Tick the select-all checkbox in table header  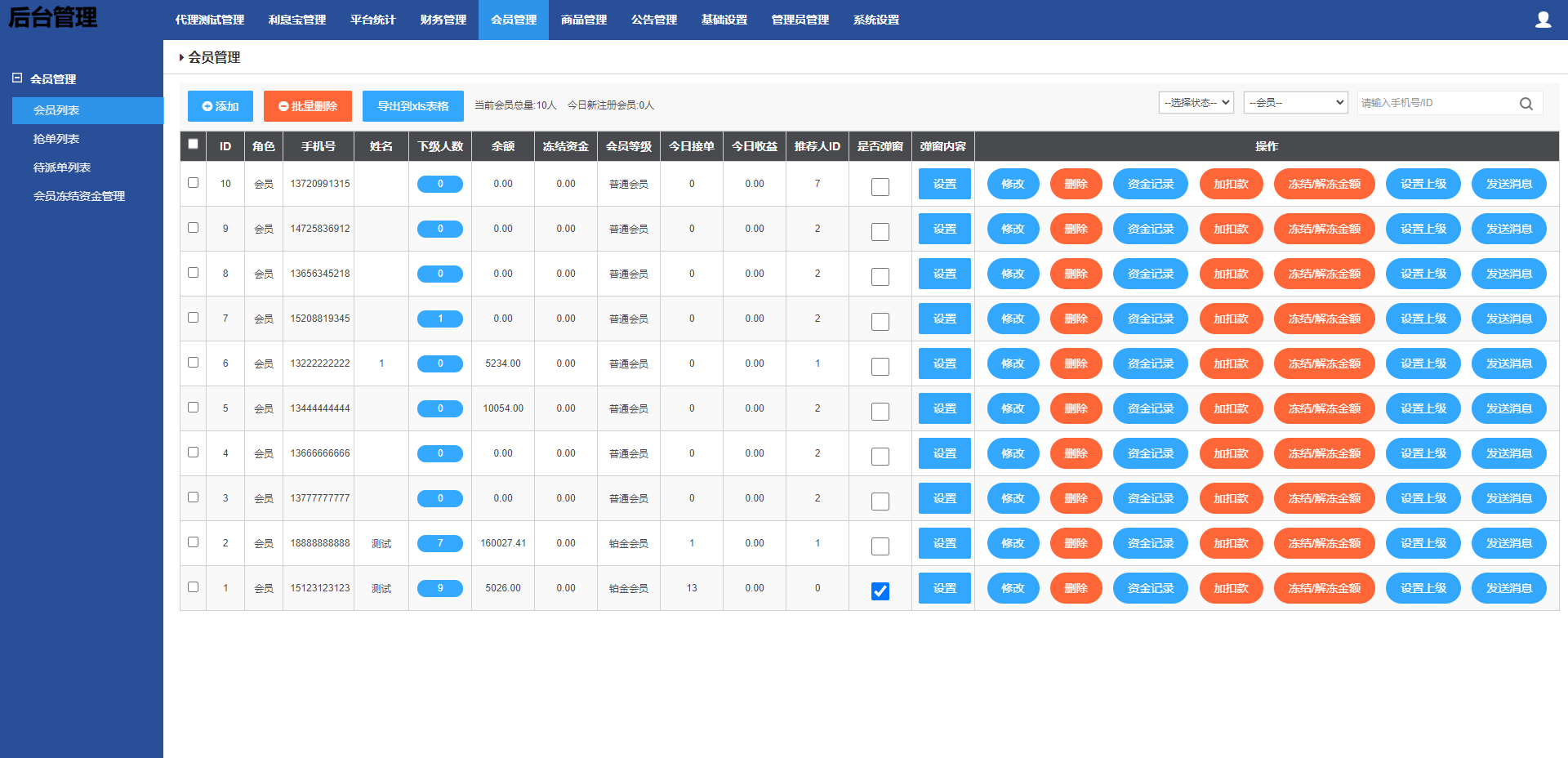coord(193,145)
